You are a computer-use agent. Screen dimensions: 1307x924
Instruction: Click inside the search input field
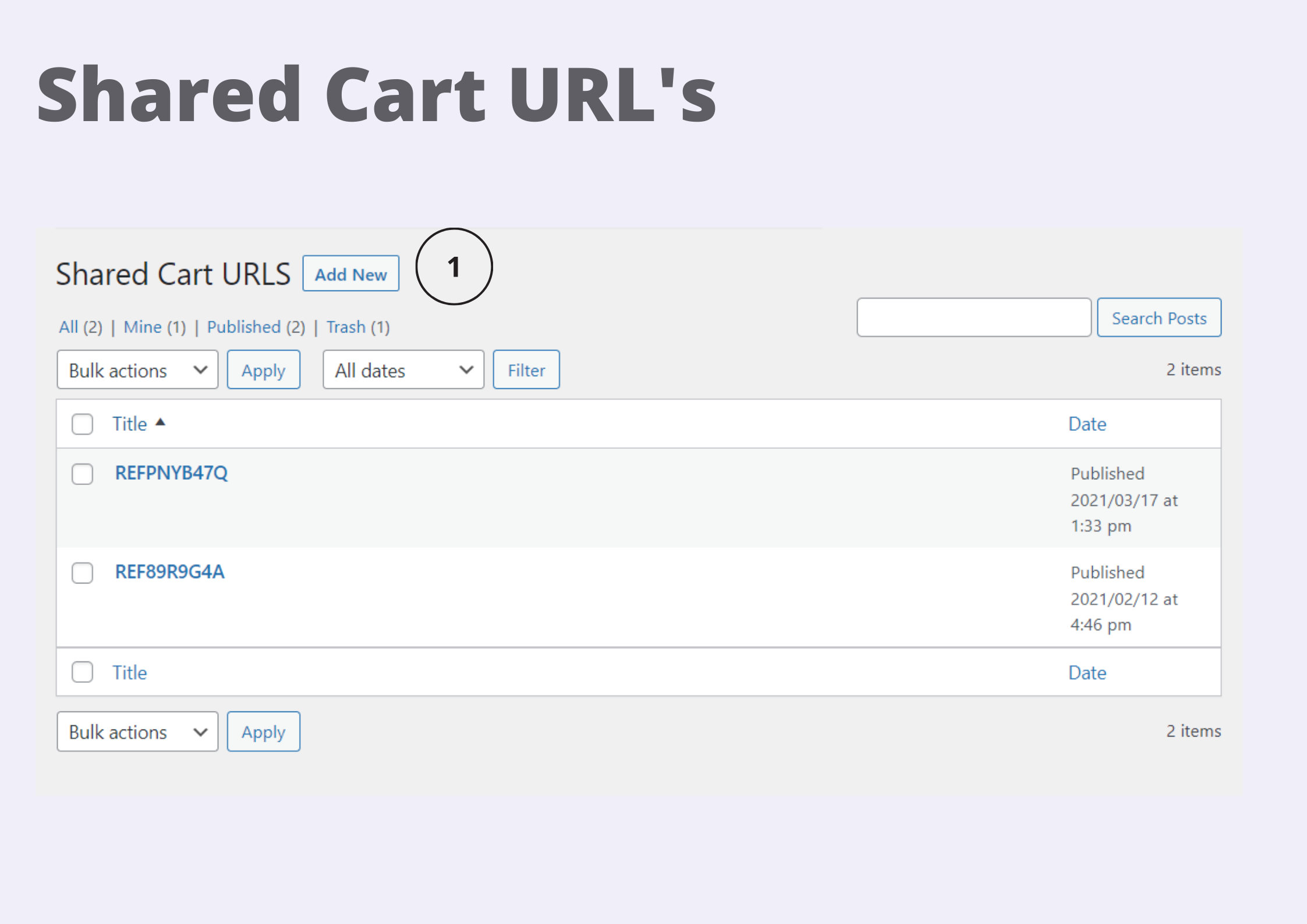[973, 317]
